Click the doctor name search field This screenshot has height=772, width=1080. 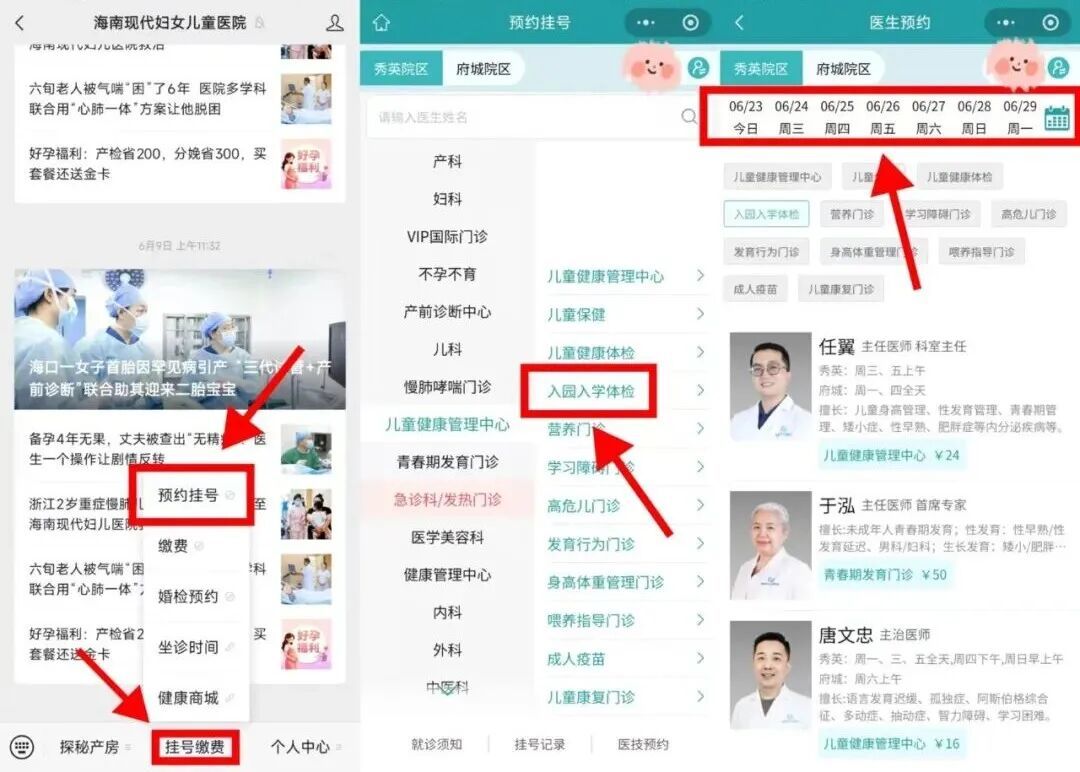click(x=533, y=117)
